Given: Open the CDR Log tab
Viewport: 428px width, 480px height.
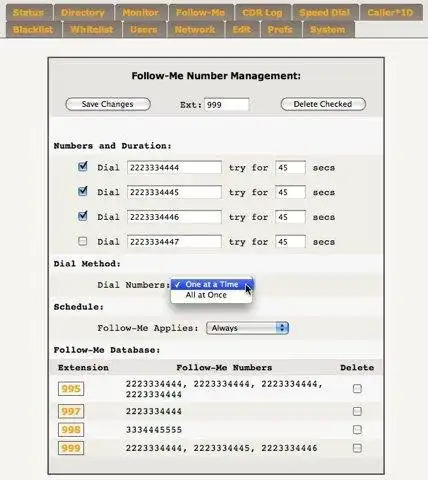Looking at the screenshot, I should (x=262, y=13).
